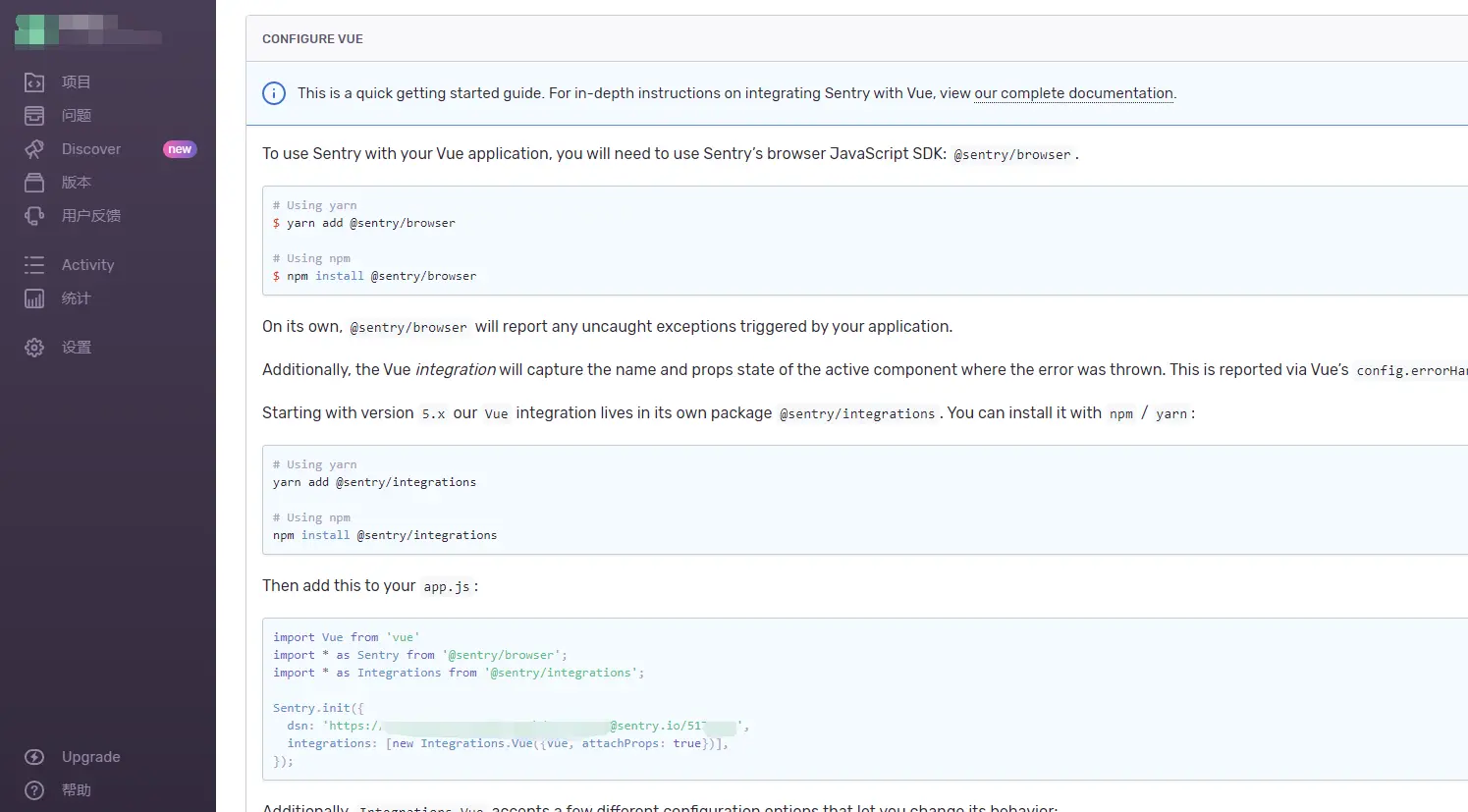Click the 'yarn add @sentry/browser' command line

(x=364, y=223)
